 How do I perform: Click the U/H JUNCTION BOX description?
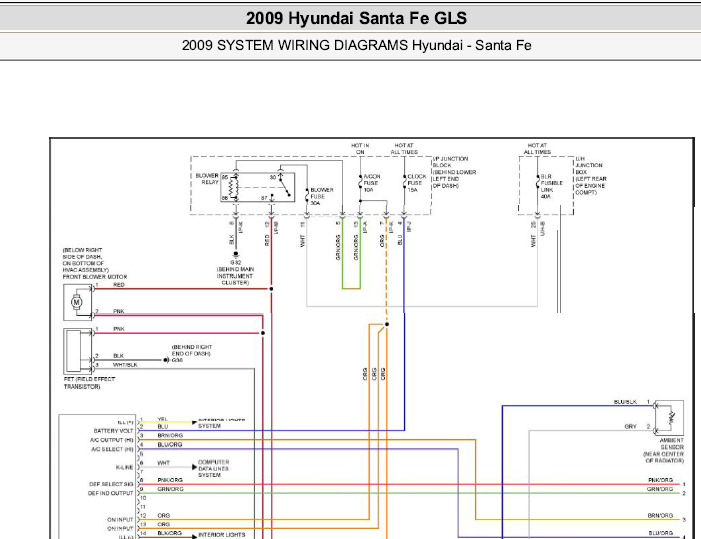coord(591,175)
